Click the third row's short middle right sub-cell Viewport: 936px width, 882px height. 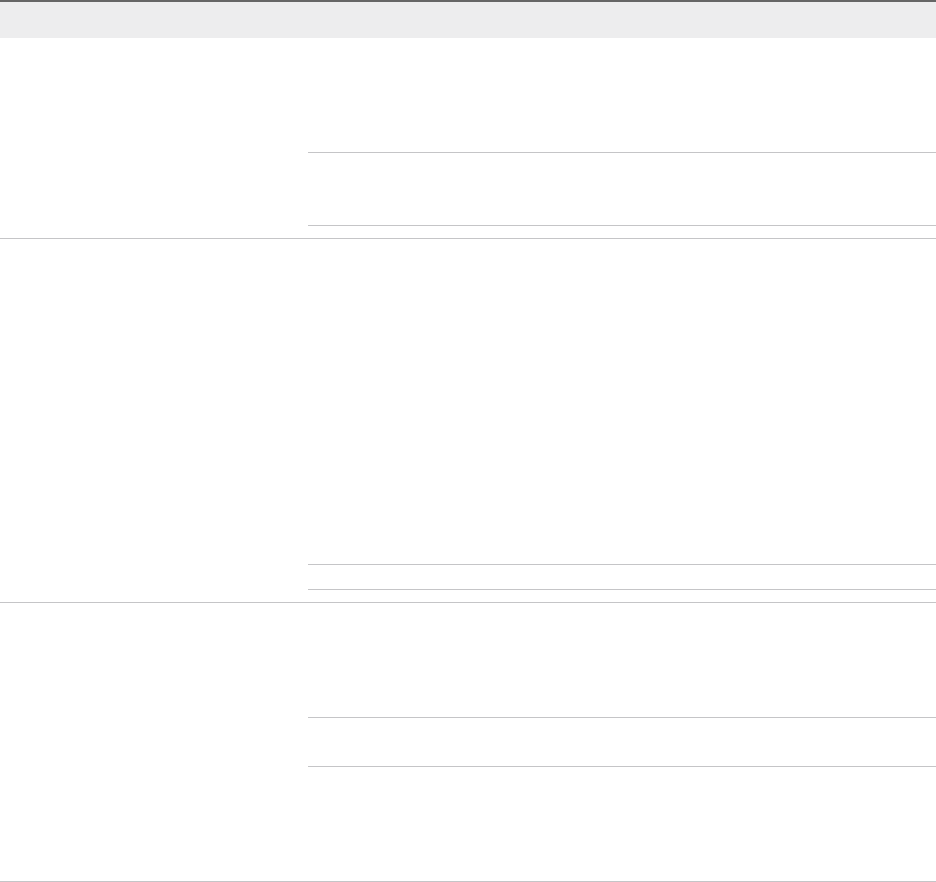(x=620, y=742)
